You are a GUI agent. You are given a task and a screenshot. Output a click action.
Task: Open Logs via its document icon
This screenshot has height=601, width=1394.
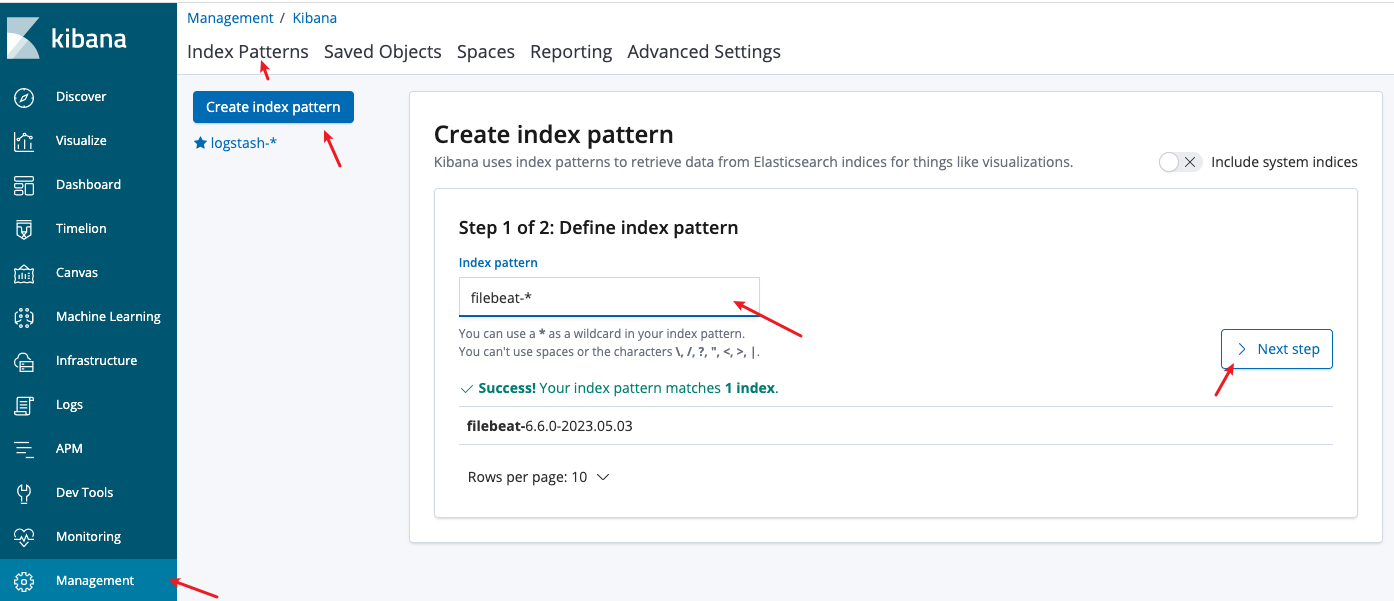click(x=24, y=405)
